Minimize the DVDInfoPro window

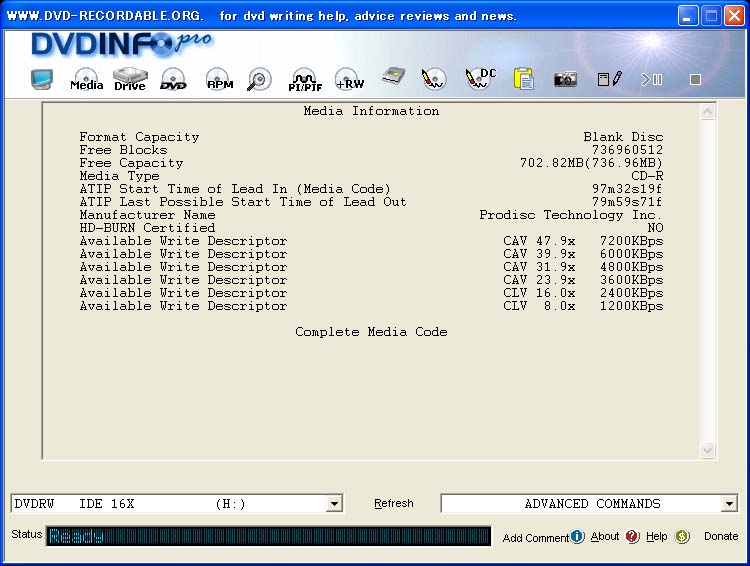688,16
